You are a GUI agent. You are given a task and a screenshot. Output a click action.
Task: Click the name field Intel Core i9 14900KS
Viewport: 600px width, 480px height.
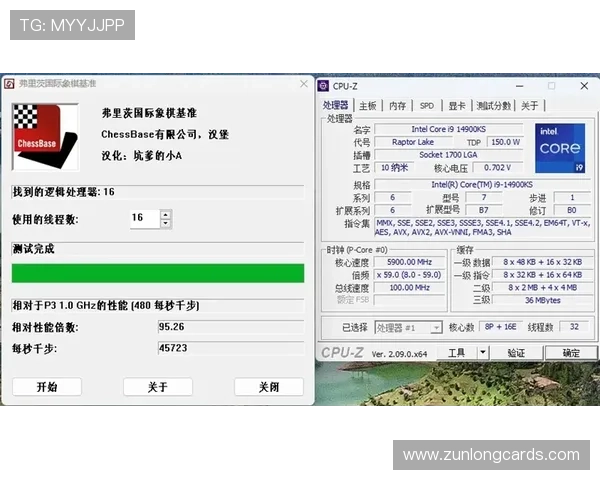[x=448, y=129]
